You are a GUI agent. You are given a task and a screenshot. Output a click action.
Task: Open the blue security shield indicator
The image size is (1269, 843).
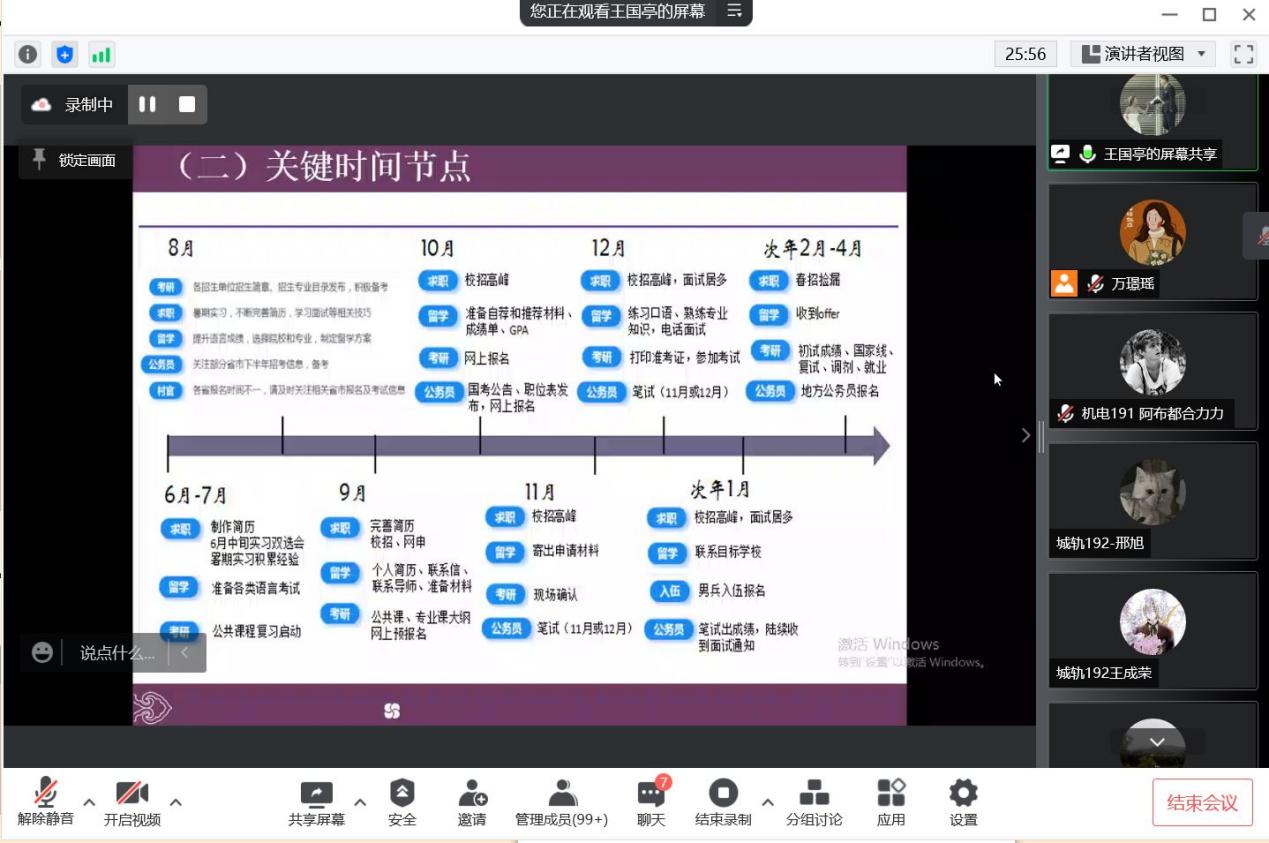point(65,54)
